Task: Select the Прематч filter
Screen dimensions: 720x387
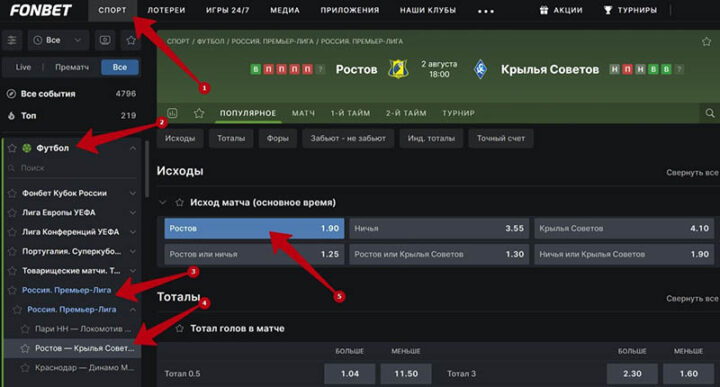Action: [x=72, y=67]
